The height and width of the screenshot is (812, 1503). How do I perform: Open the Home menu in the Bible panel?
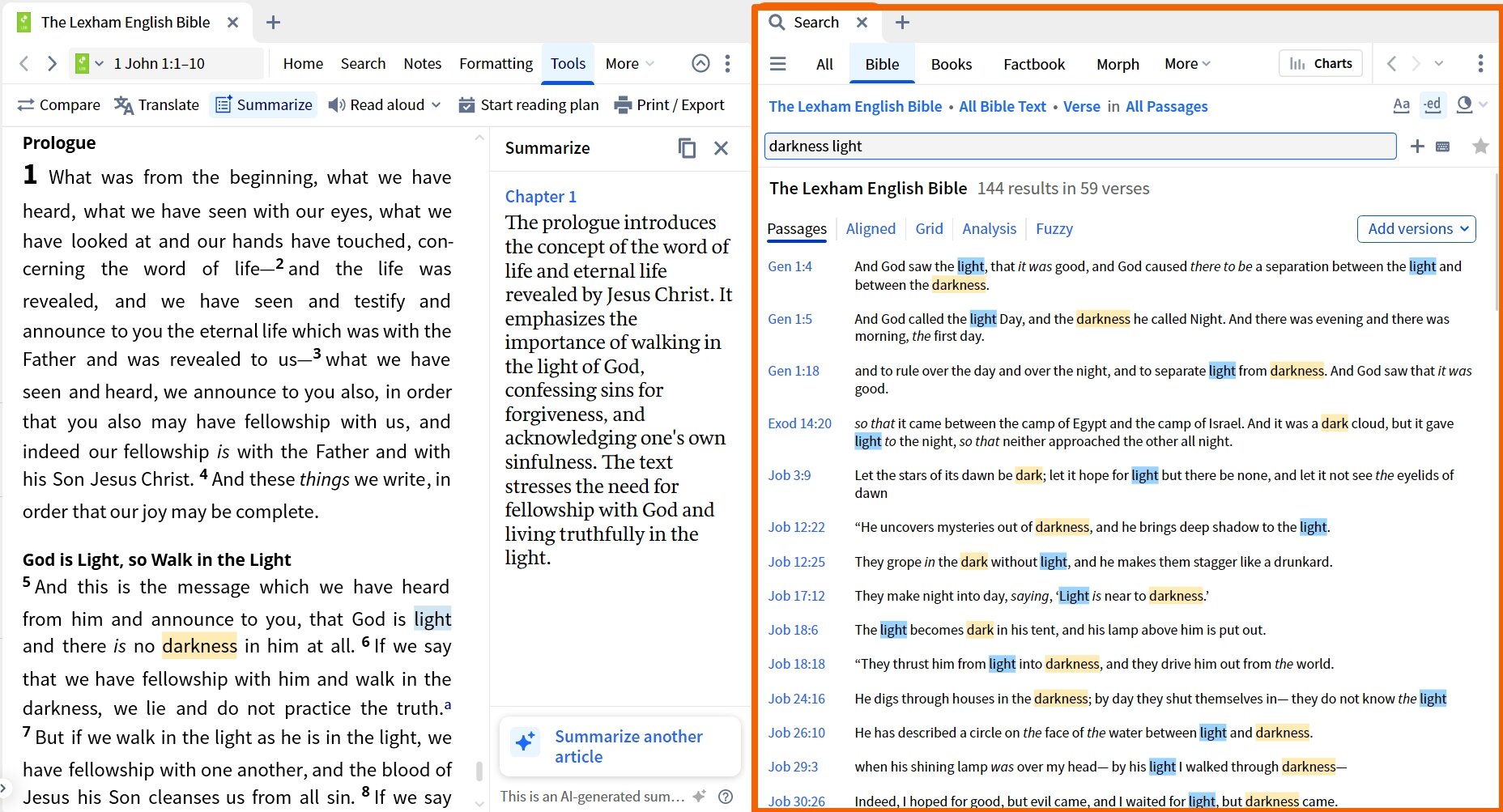pos(303,63)
